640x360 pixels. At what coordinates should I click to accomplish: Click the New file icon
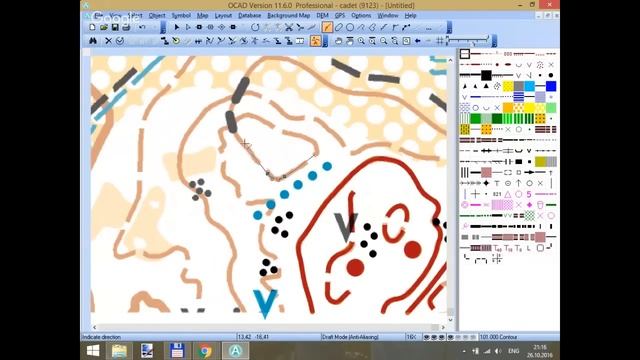point(92,27)
